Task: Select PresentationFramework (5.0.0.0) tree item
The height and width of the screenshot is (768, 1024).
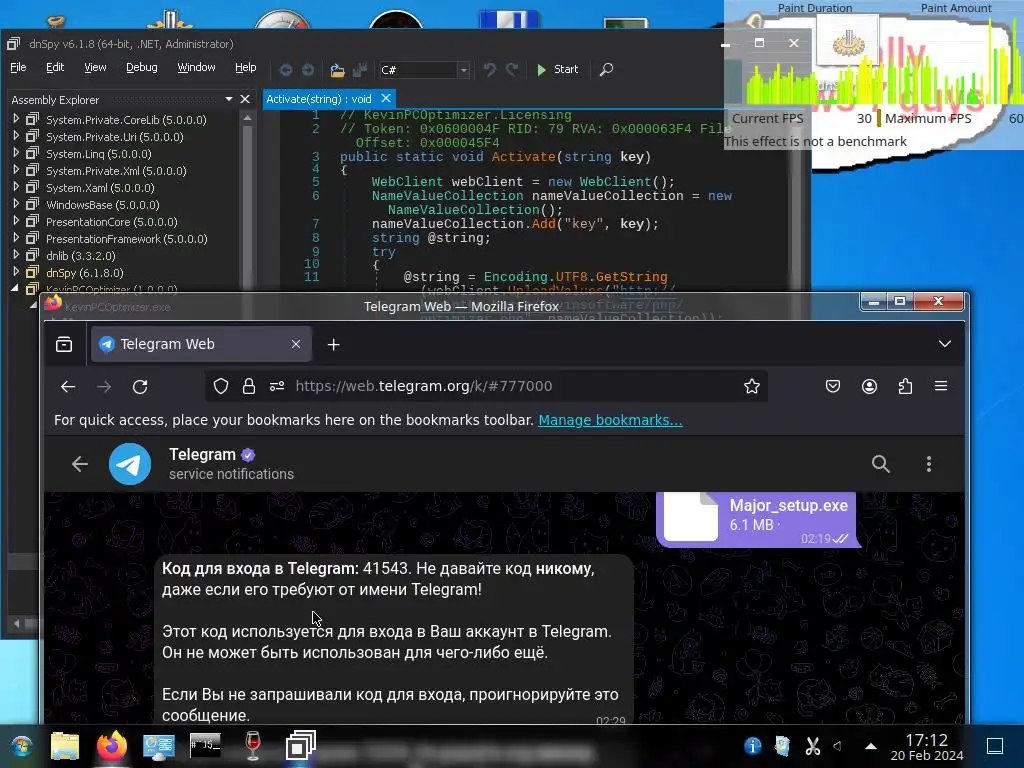Action: click(127, 239)
